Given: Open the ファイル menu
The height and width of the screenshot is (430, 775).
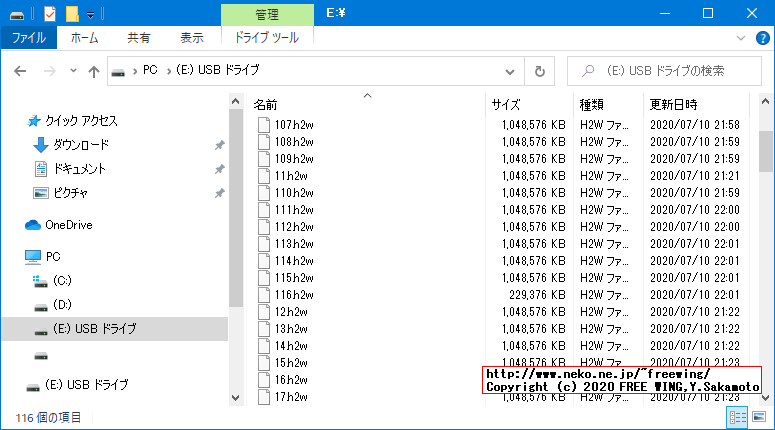Looking at the screenshot, I should pos(29,38).
